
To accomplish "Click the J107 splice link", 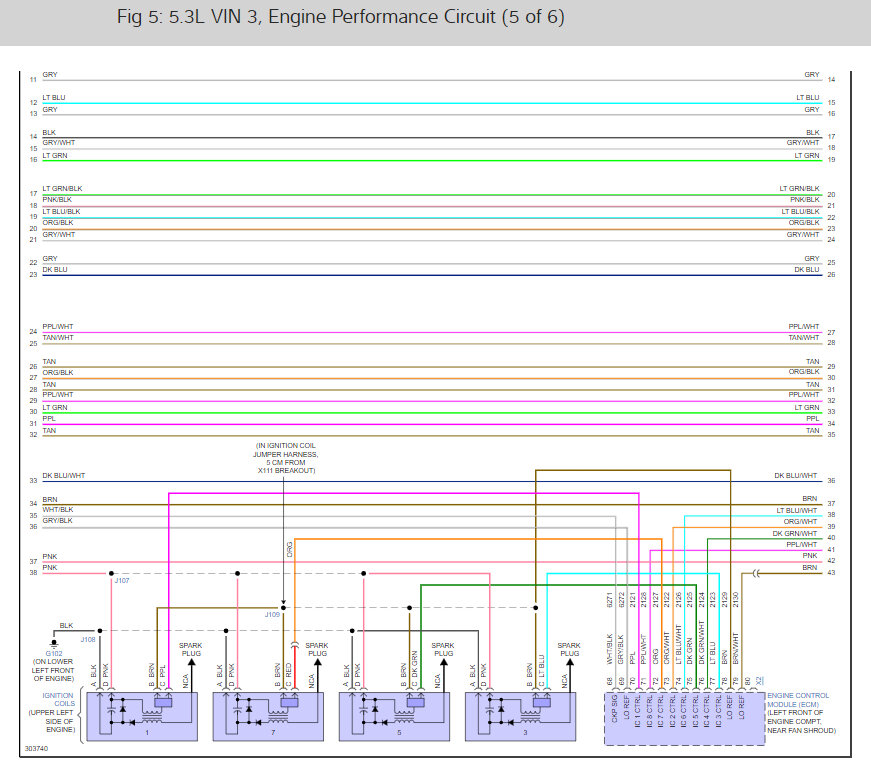I will pyautogui.click(x=122, y=581).
